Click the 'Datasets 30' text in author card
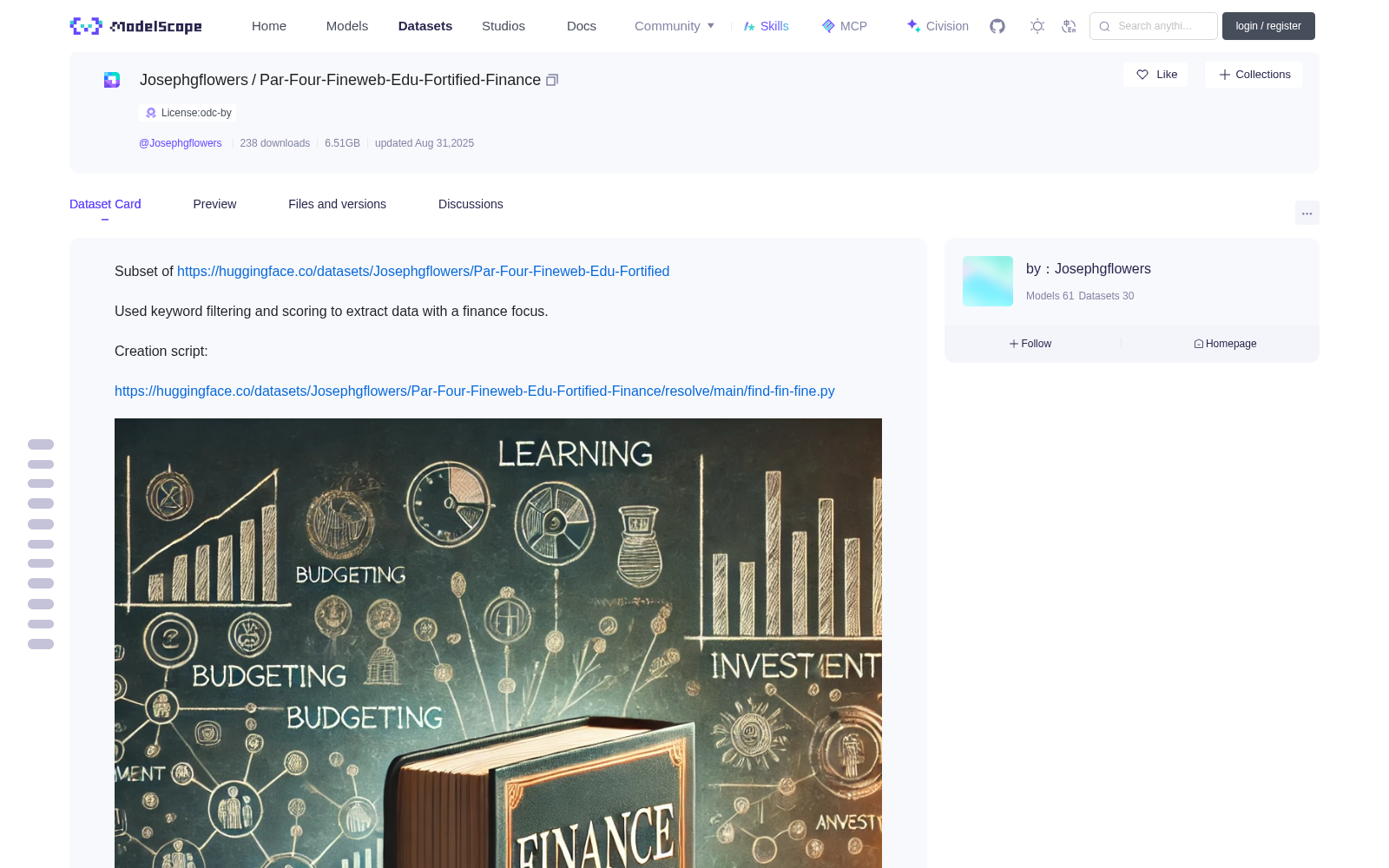 [1106, 296]
